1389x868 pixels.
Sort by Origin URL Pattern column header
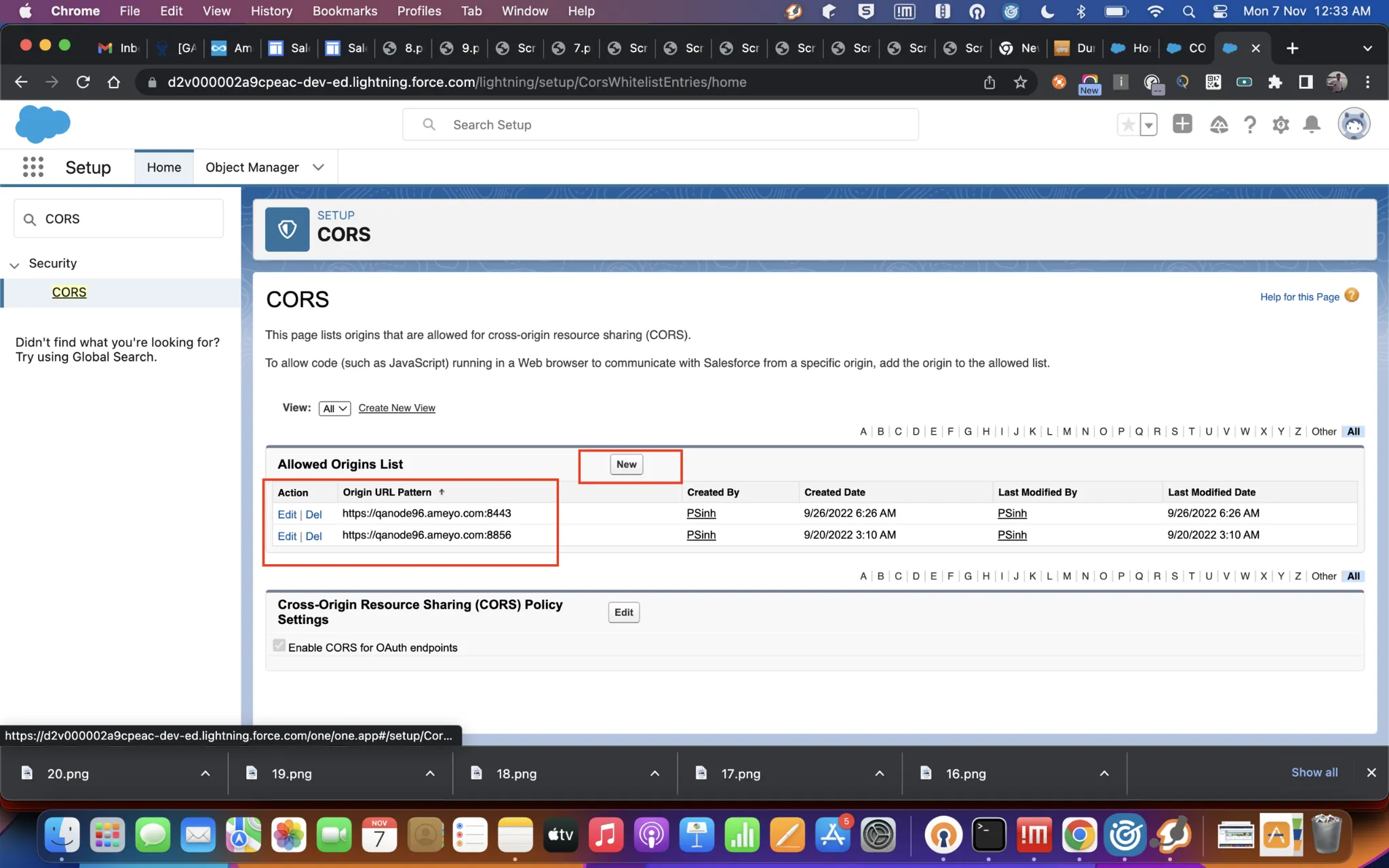387,492
